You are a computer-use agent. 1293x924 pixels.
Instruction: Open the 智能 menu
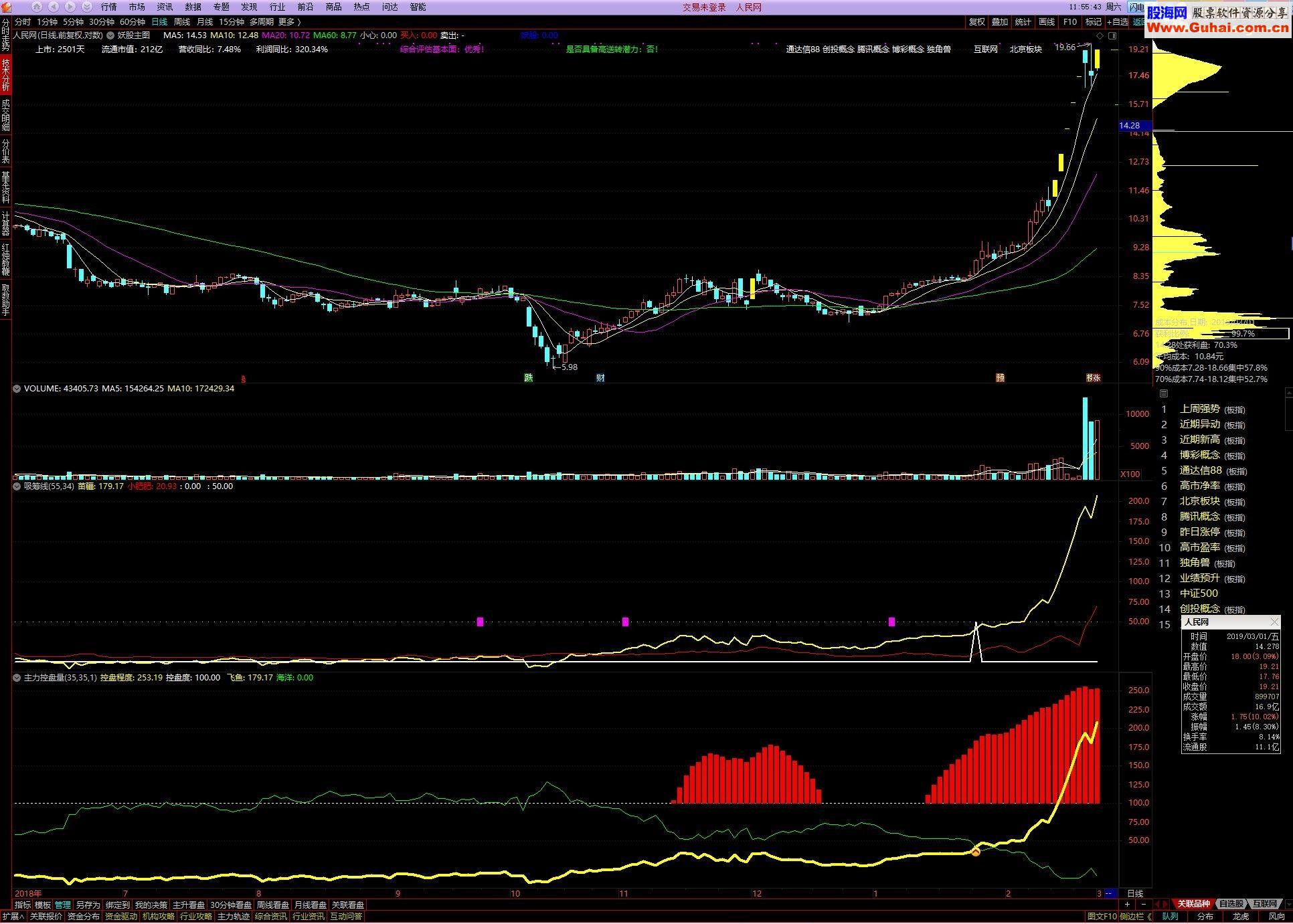[x=418, y=7]
